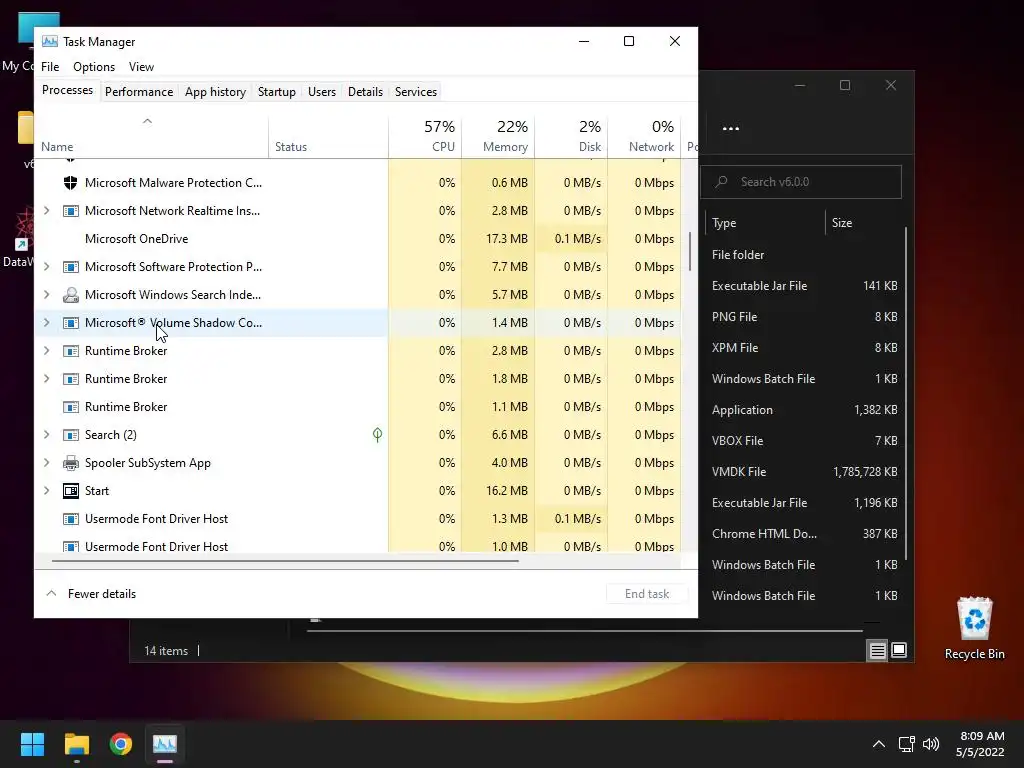Image resolution: width=1024 pixels, height=768 pixels.
Task: Open the File menu in Task Manager
Action: coord(50,67)
